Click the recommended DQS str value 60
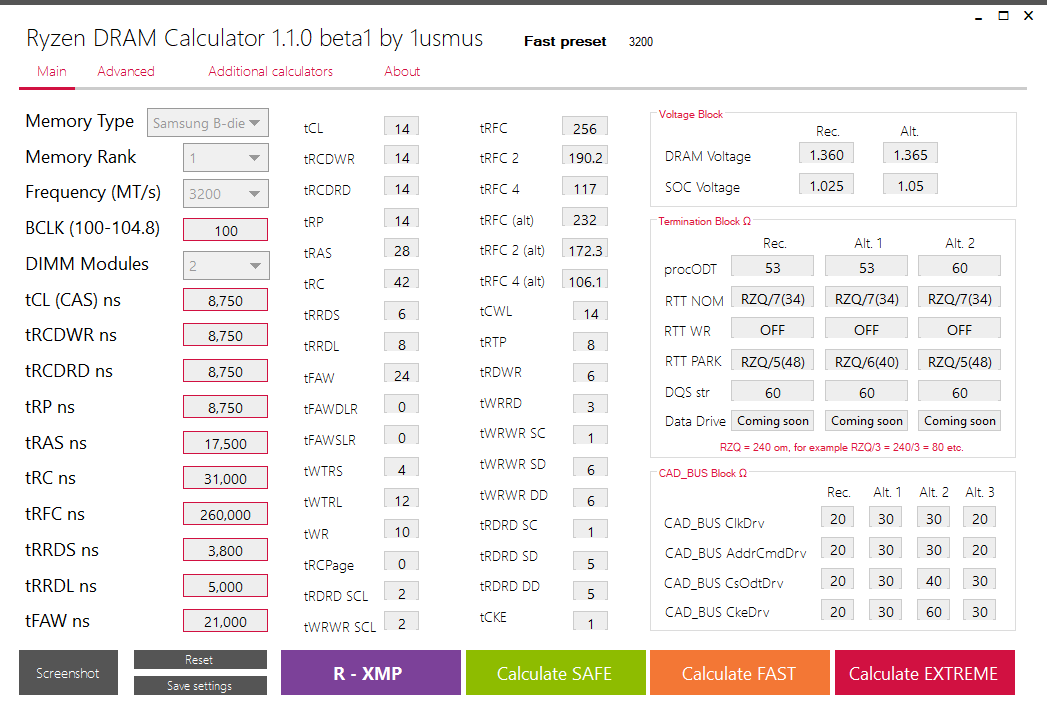The height and width of the screenshot is (718, 1047). tap(773, 393)
